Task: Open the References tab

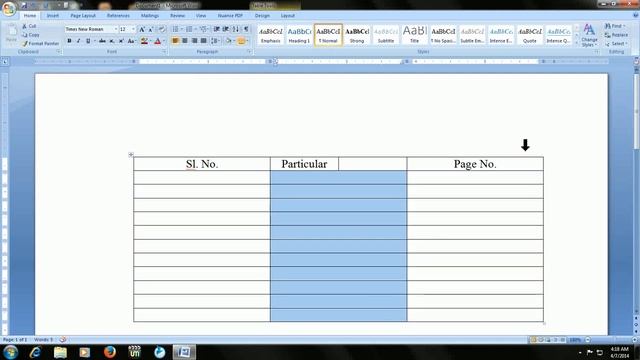Action: 118,16
